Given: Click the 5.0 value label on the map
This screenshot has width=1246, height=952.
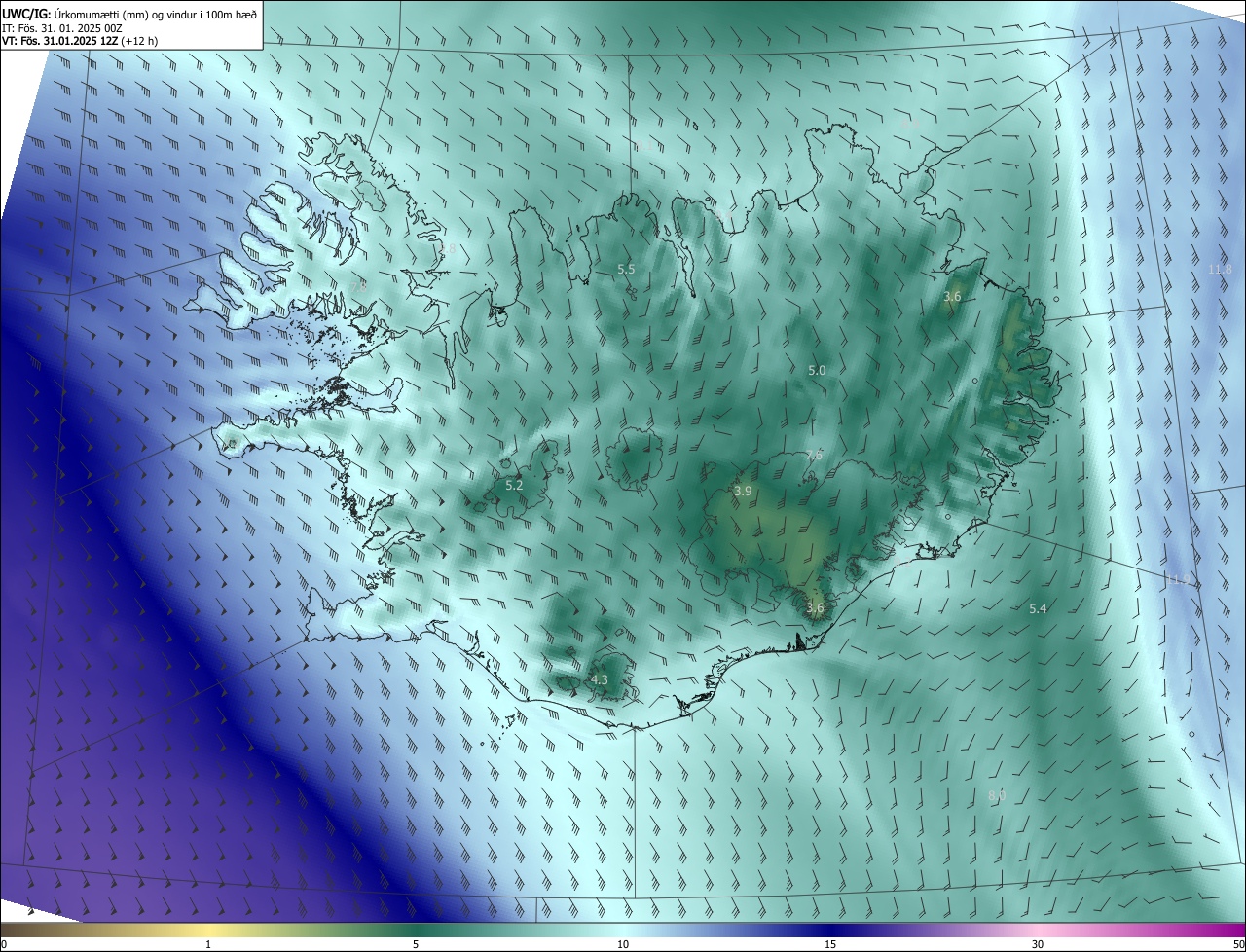Looking at the screenshot, I should click(x=817, y=370).
